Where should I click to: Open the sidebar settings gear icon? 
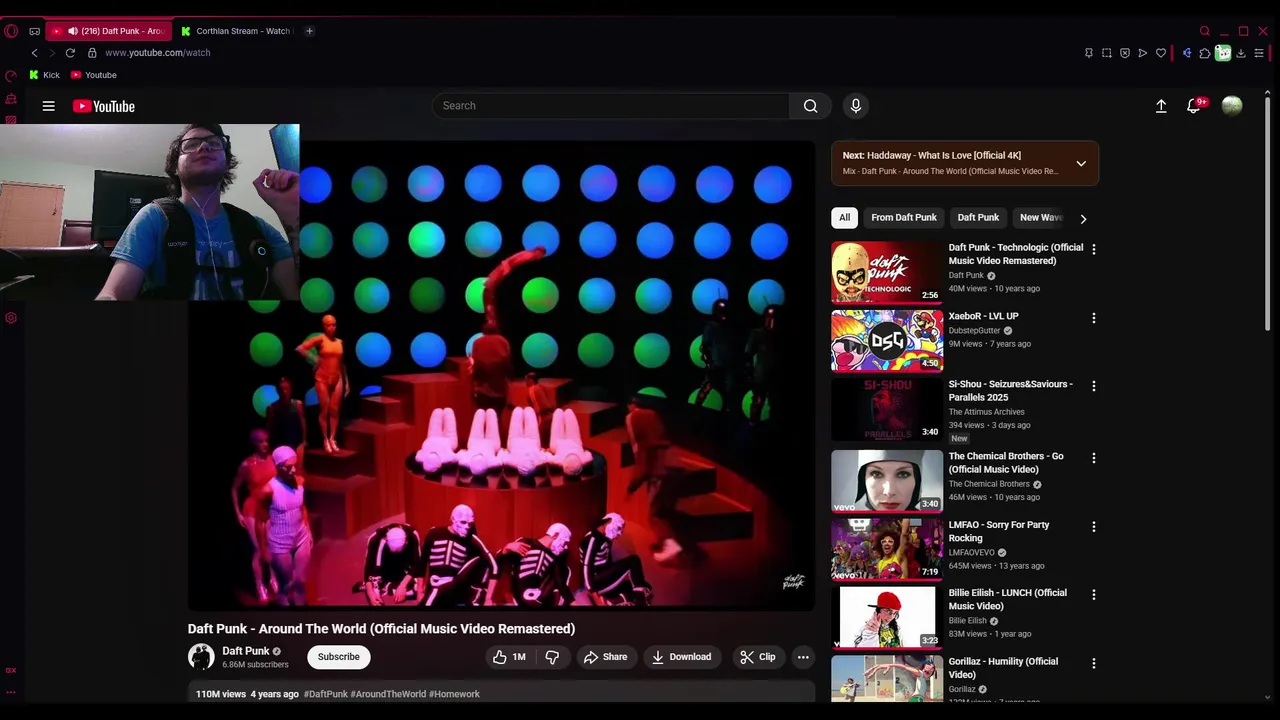11,318
